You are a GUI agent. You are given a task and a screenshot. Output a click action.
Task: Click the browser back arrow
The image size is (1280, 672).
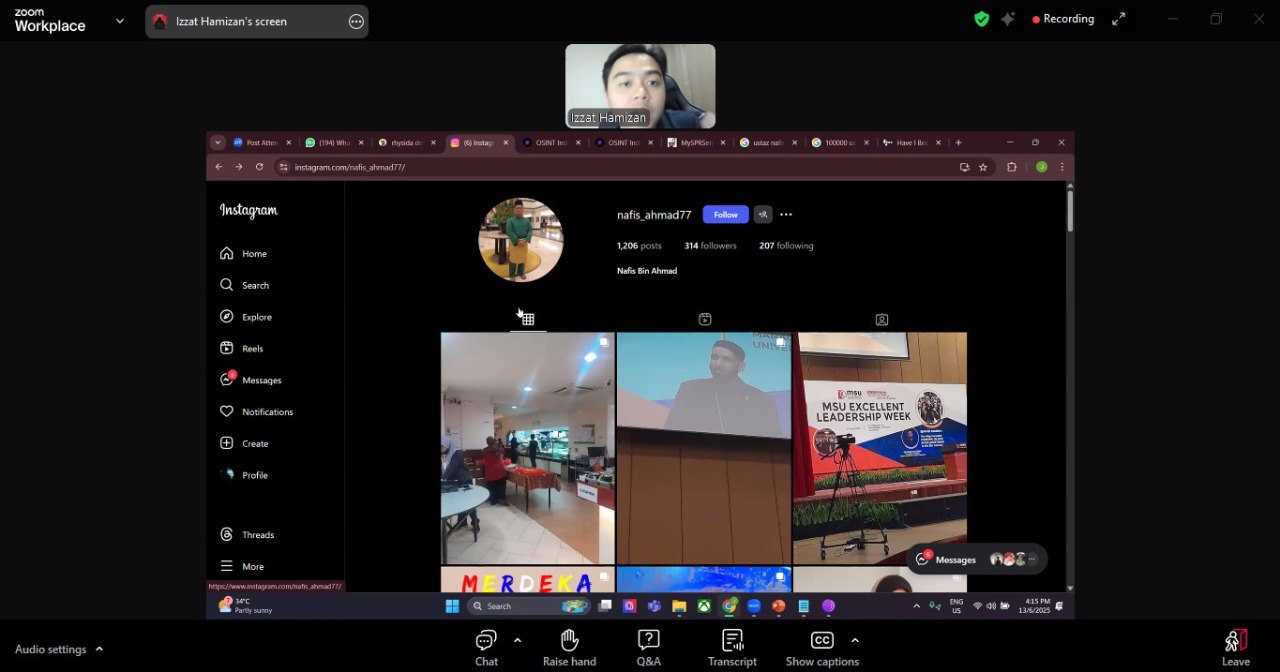tap(219, 167)
